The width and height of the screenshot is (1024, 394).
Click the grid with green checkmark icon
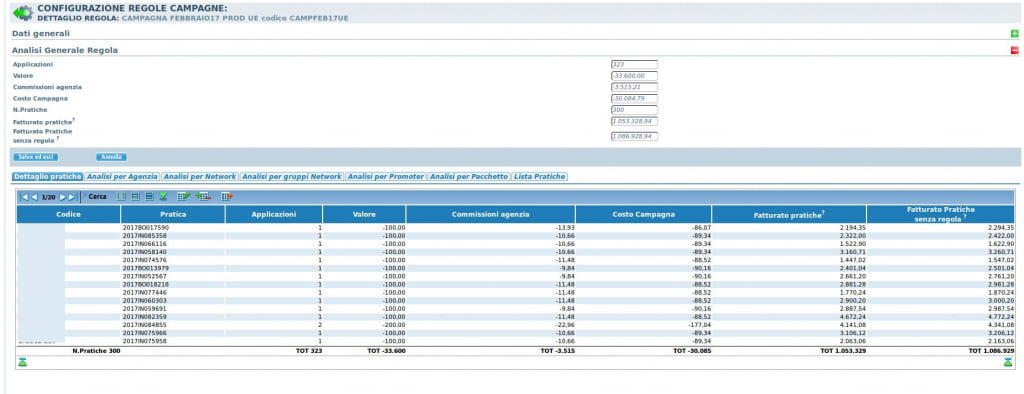184,196
